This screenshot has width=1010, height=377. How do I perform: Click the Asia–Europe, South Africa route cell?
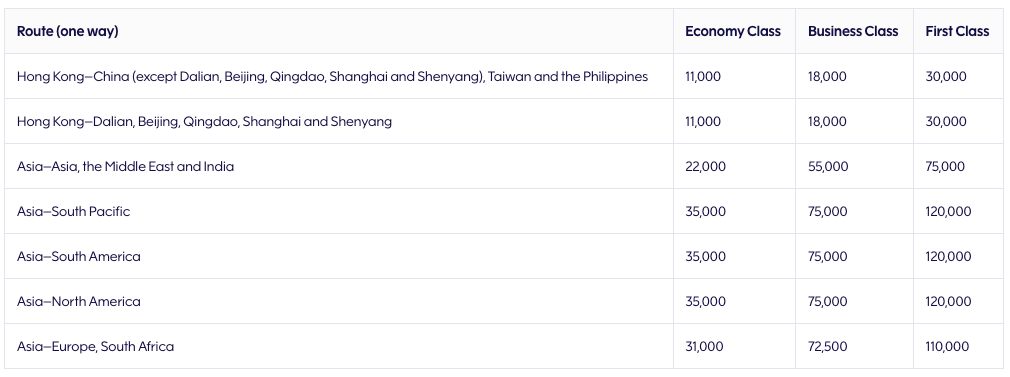click(x=95, y=347)
